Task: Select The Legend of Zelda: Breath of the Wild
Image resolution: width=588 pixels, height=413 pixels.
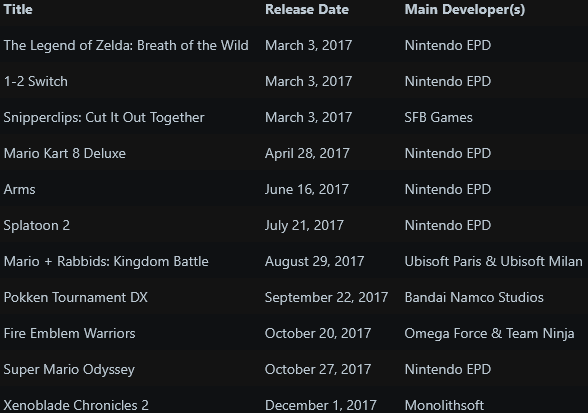Action: 126,45
